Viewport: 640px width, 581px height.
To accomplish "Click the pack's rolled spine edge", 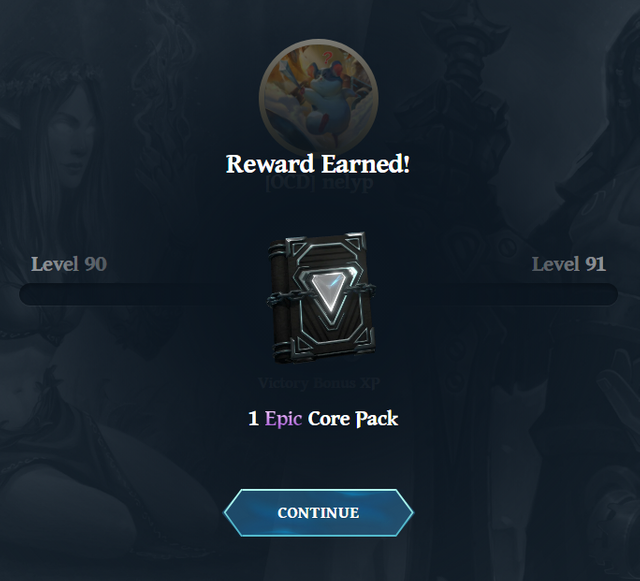I will click(x=277, y=300).
